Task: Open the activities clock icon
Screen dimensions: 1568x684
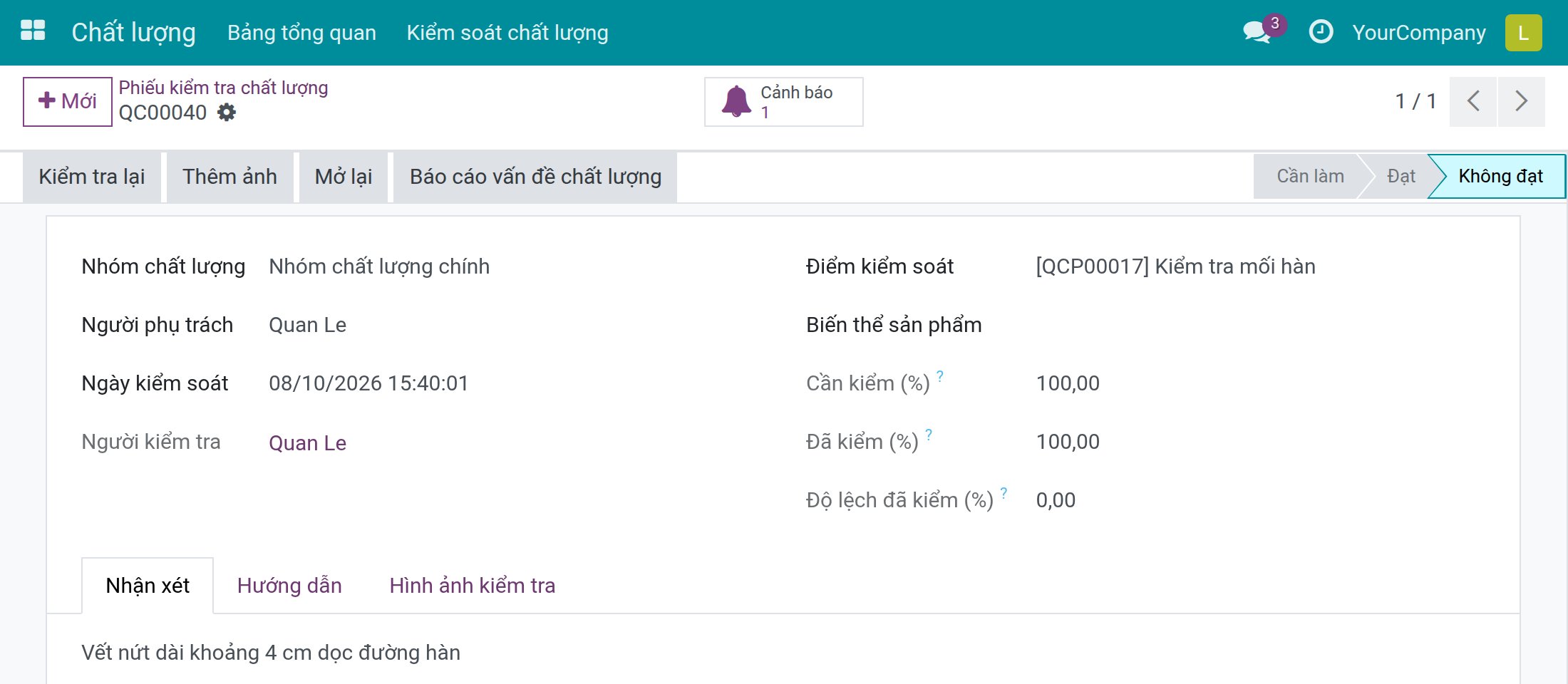Action: tap(1321, 32)
